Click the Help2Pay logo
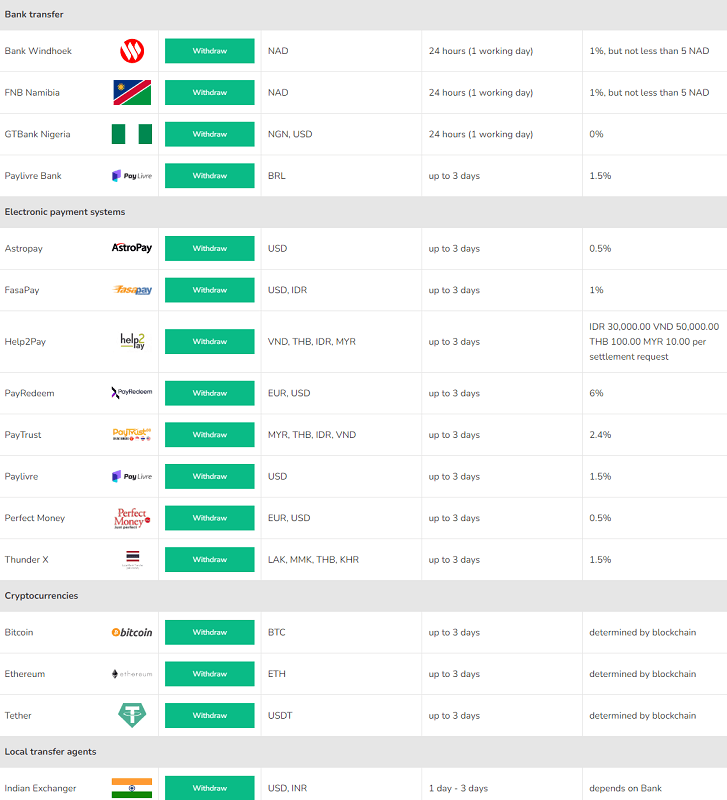This screenshot has height=800, width=727. 132,341
